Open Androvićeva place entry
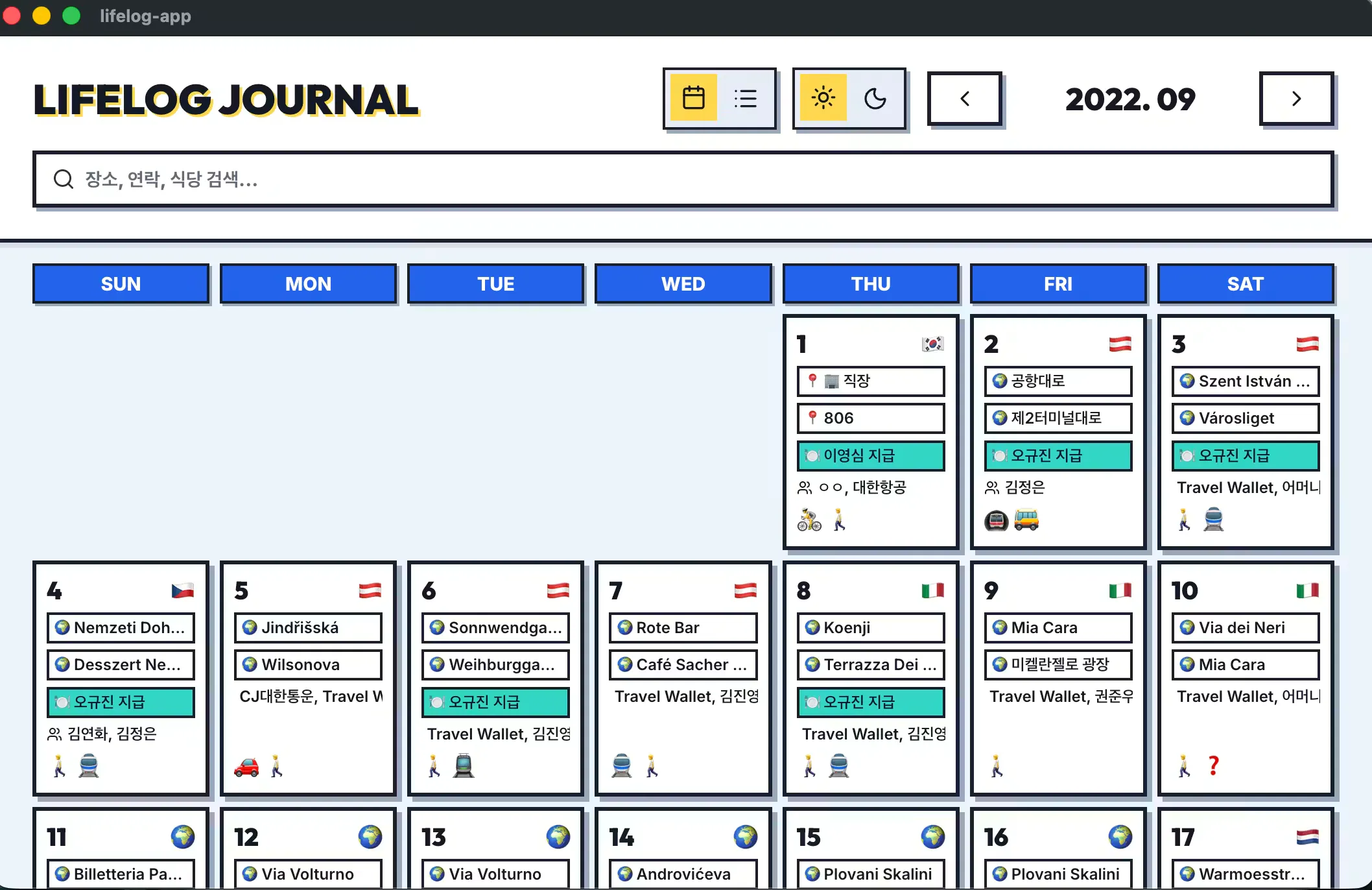Image resolution: width=1372 pixels, height=890 pixels. [683, 874]
